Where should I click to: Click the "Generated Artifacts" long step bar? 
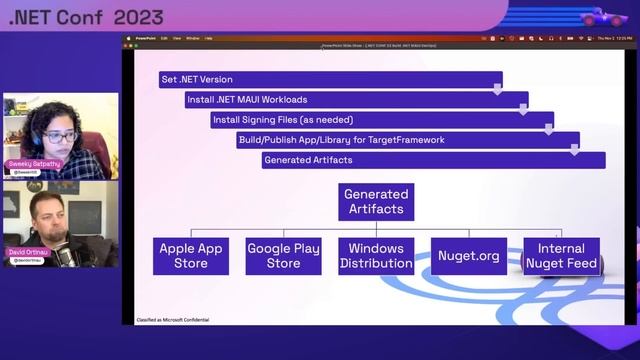(x=433, y=160)
